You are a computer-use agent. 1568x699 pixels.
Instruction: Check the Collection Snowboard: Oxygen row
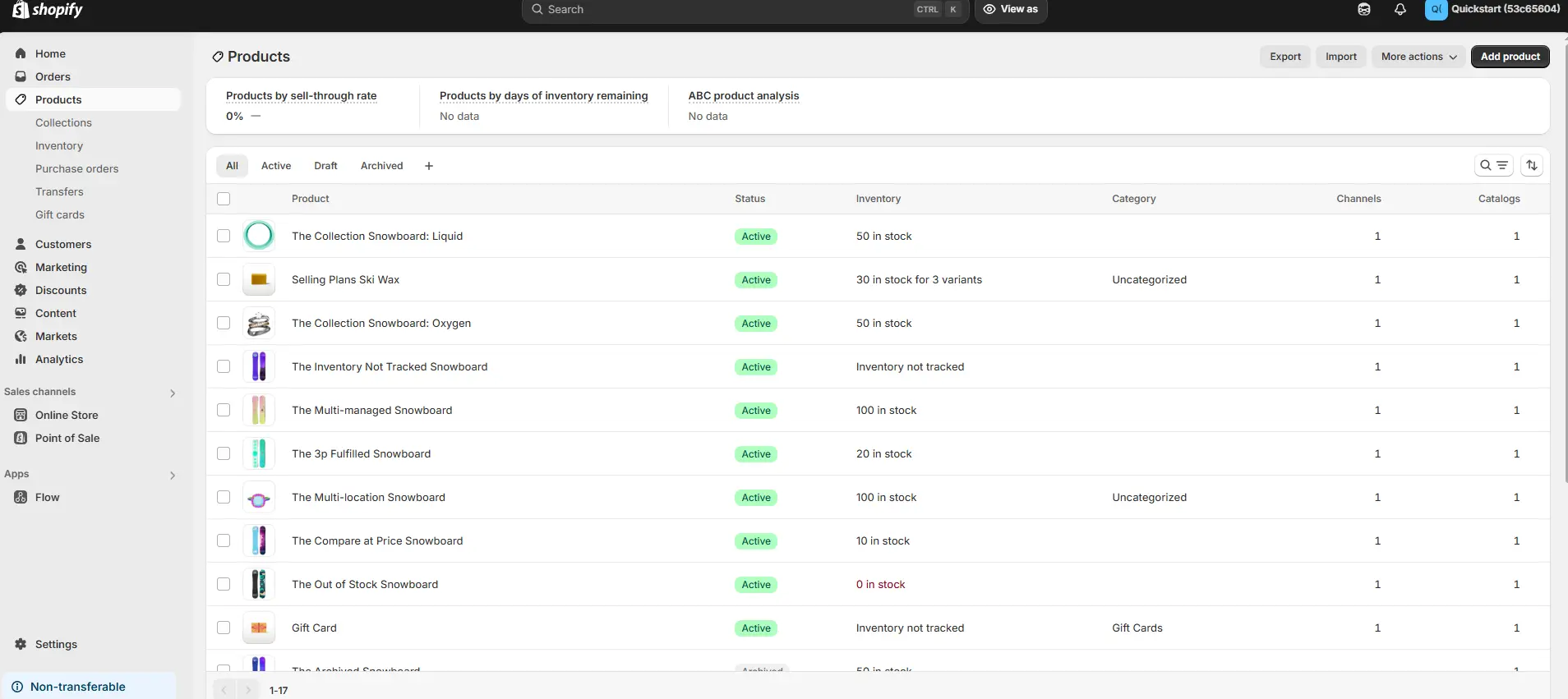224,323
